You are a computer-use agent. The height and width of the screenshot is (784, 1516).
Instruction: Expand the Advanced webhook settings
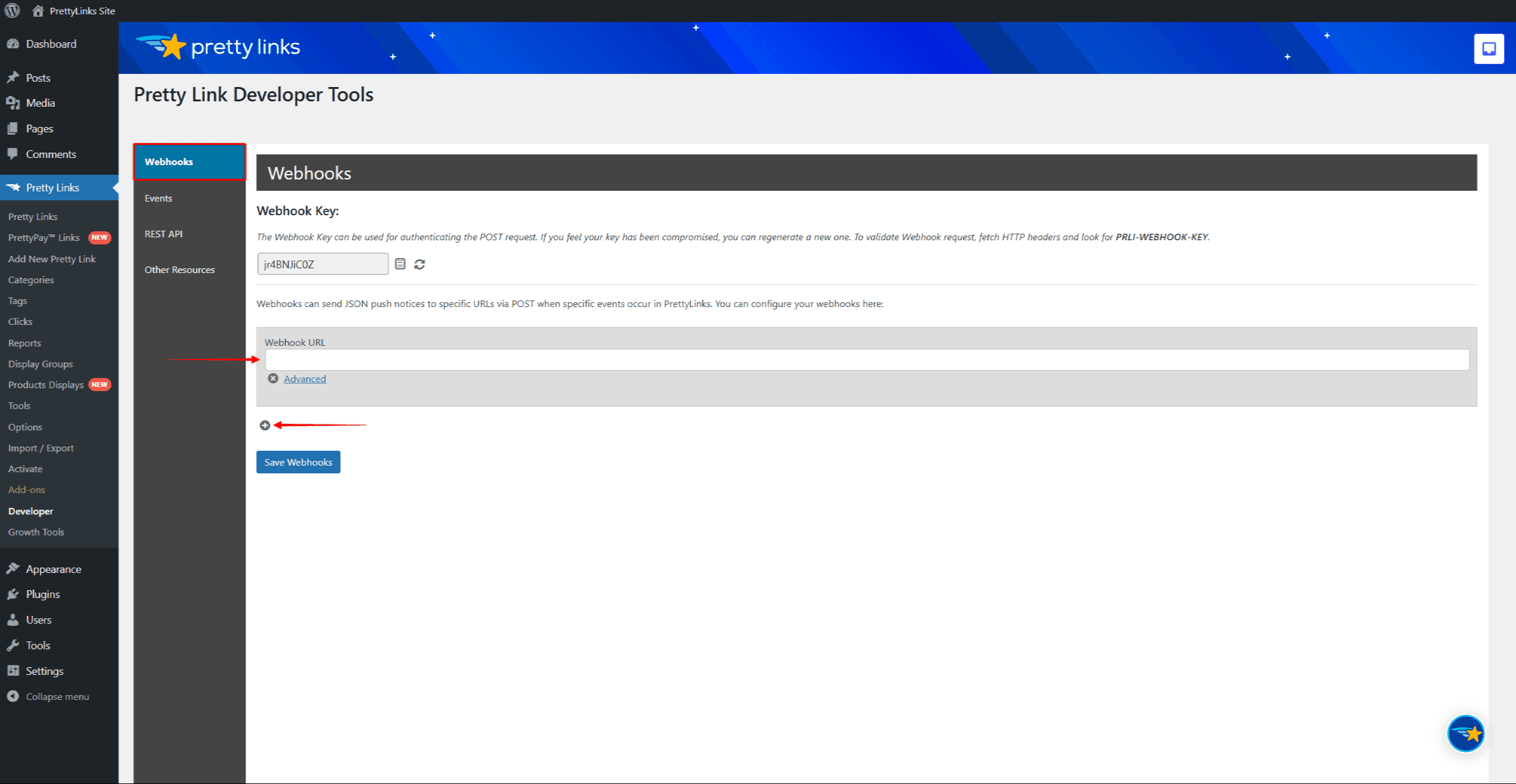(x=305, y=379)
